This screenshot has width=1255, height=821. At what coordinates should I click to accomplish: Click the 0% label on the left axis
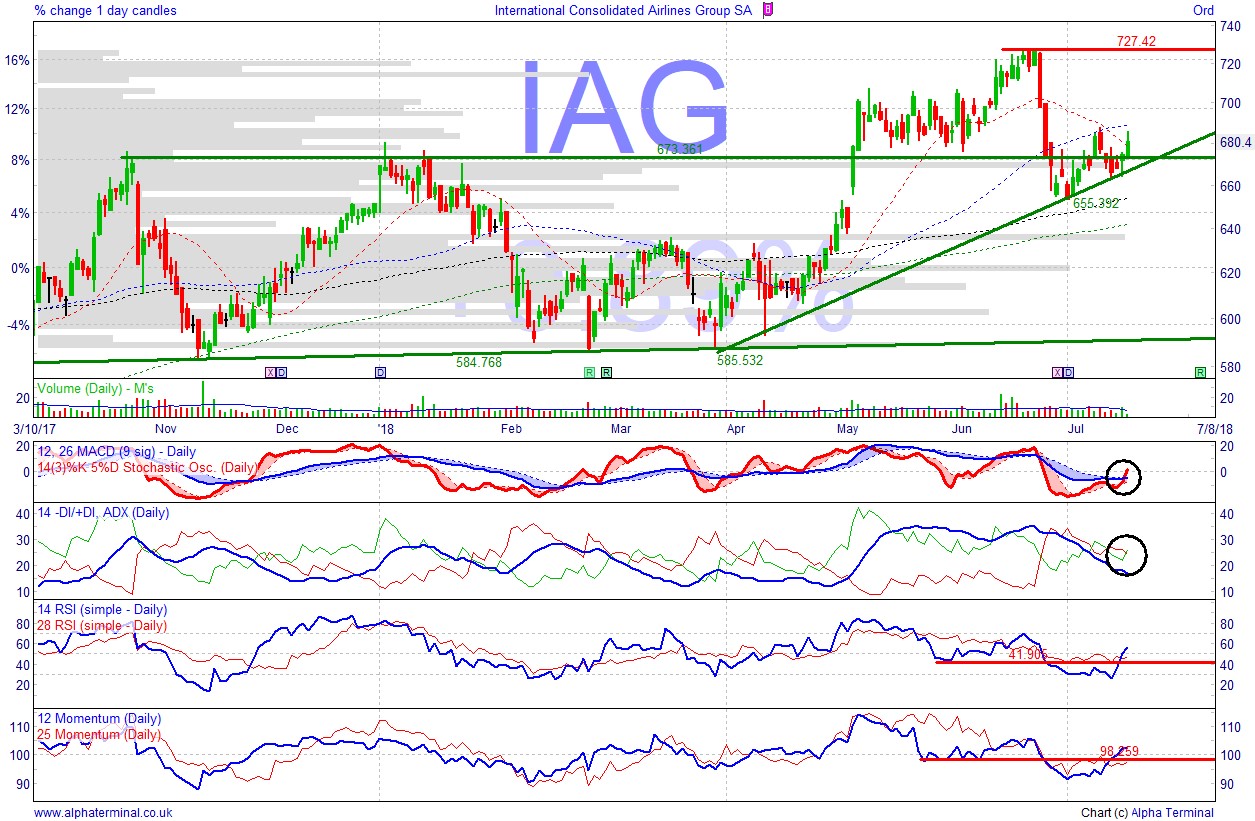click(x=21, y=268)
